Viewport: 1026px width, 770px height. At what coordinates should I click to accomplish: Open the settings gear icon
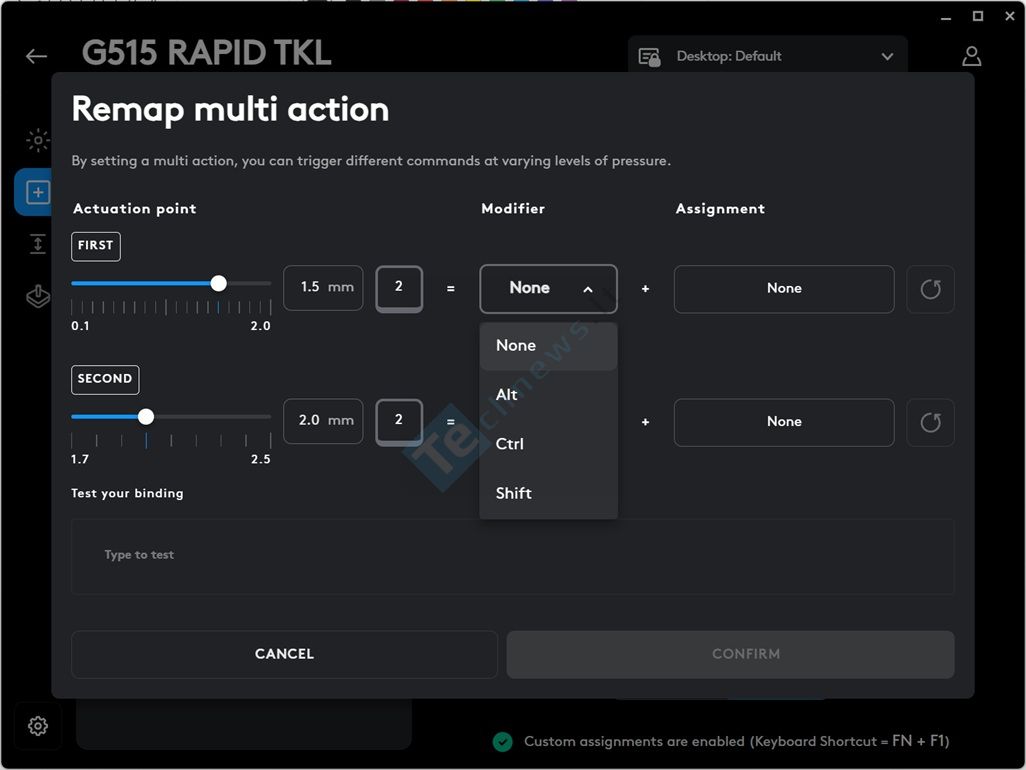click(38, 726)
